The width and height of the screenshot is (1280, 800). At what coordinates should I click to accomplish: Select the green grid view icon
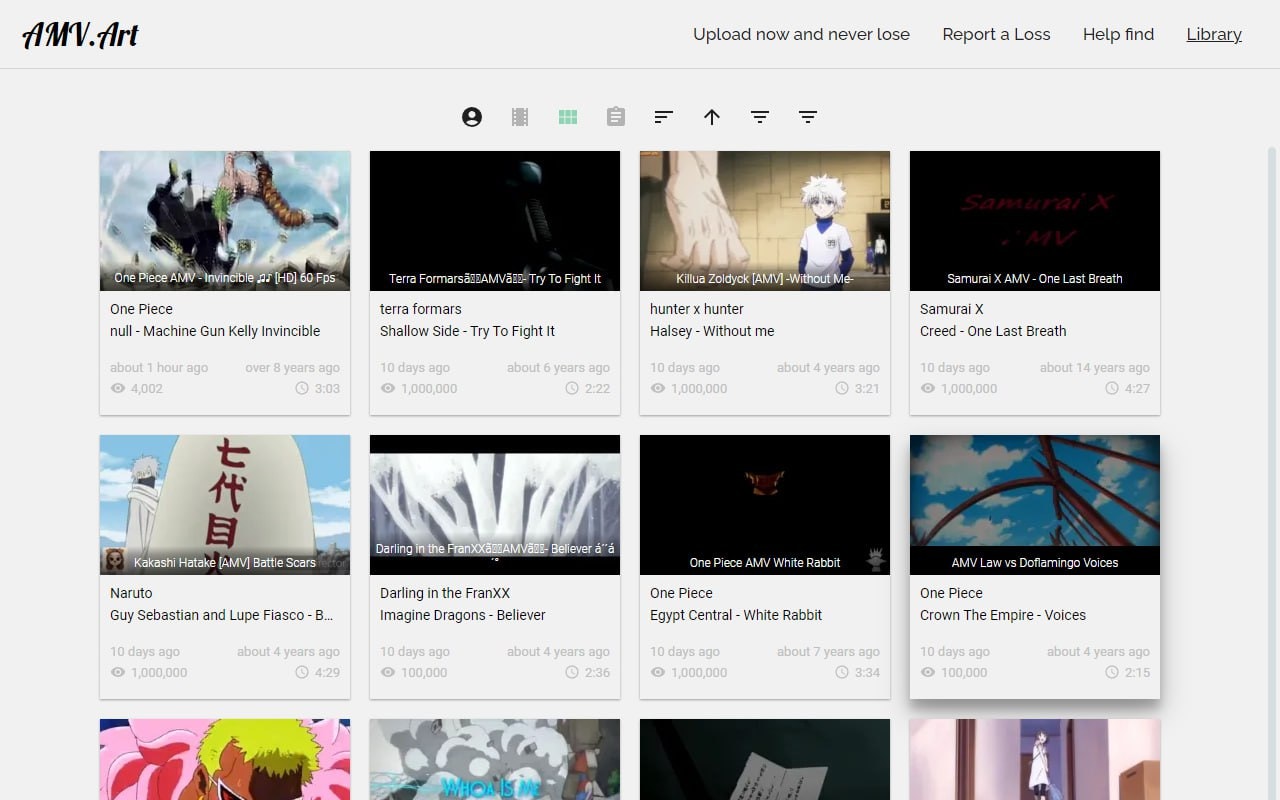tap(568, 117)
